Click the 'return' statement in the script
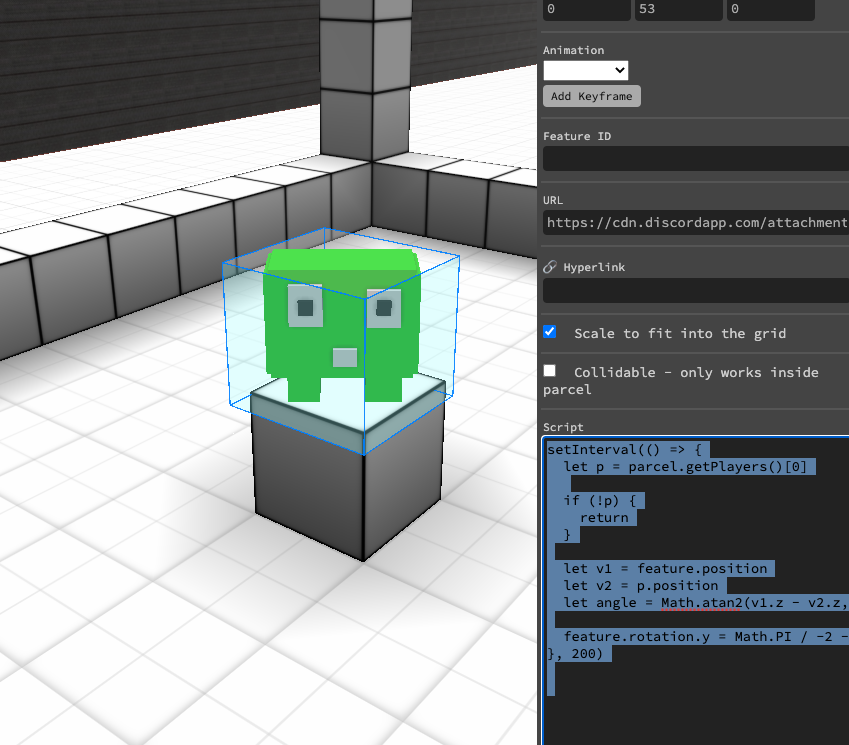The image size is (849, 745). tap(604, 517)
